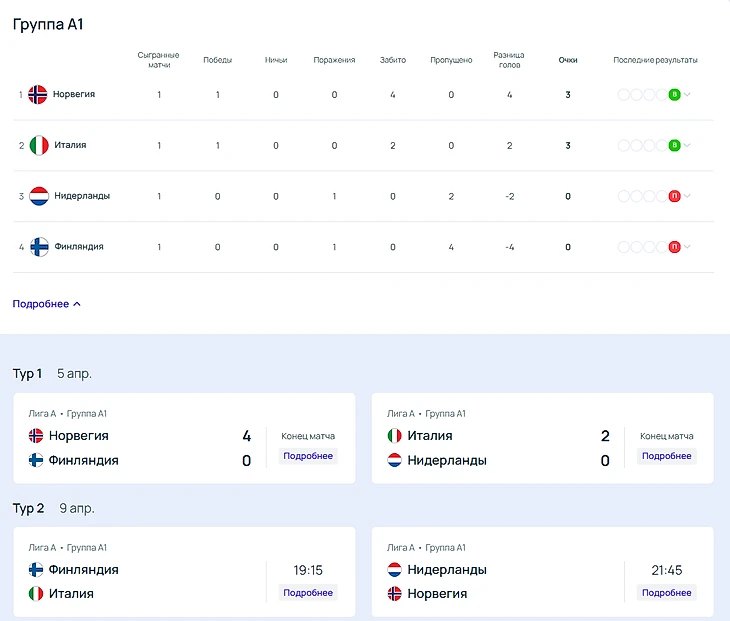
Task: Open details for Finland–Italy 19:15 match
Action: 308,593
